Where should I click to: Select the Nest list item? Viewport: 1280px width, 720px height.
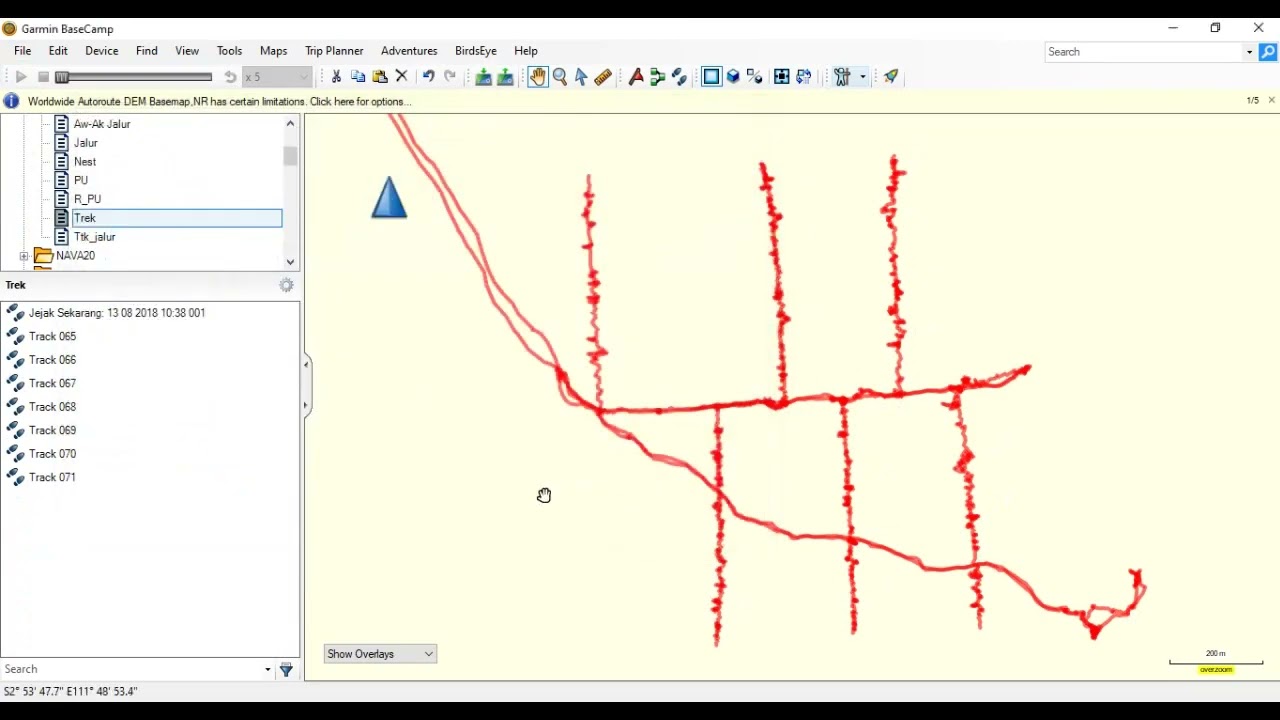pyautogui.click(x=85, y=162)
